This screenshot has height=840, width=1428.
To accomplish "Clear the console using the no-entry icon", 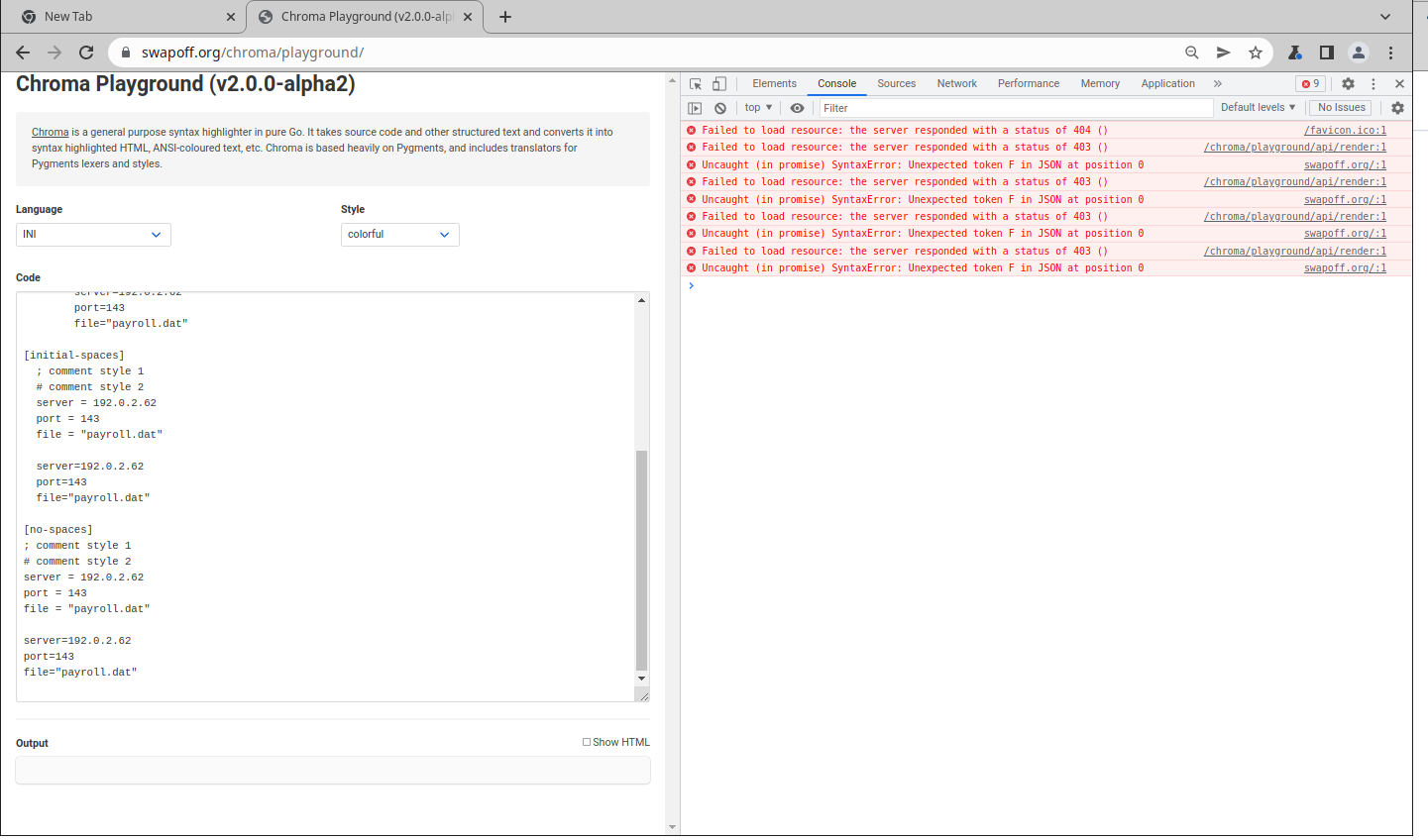I will click(x=719, y=107).
